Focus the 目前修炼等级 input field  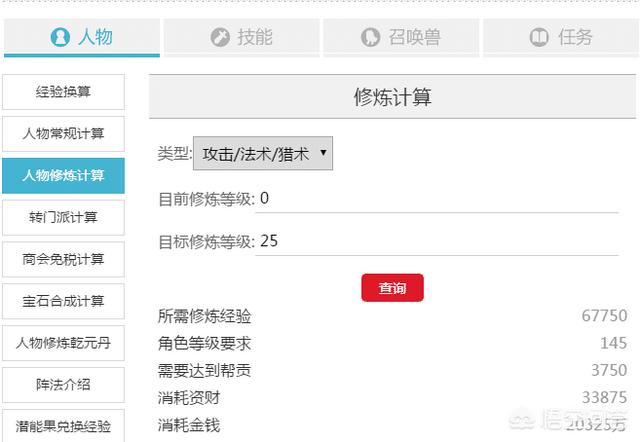pos(436,198)
